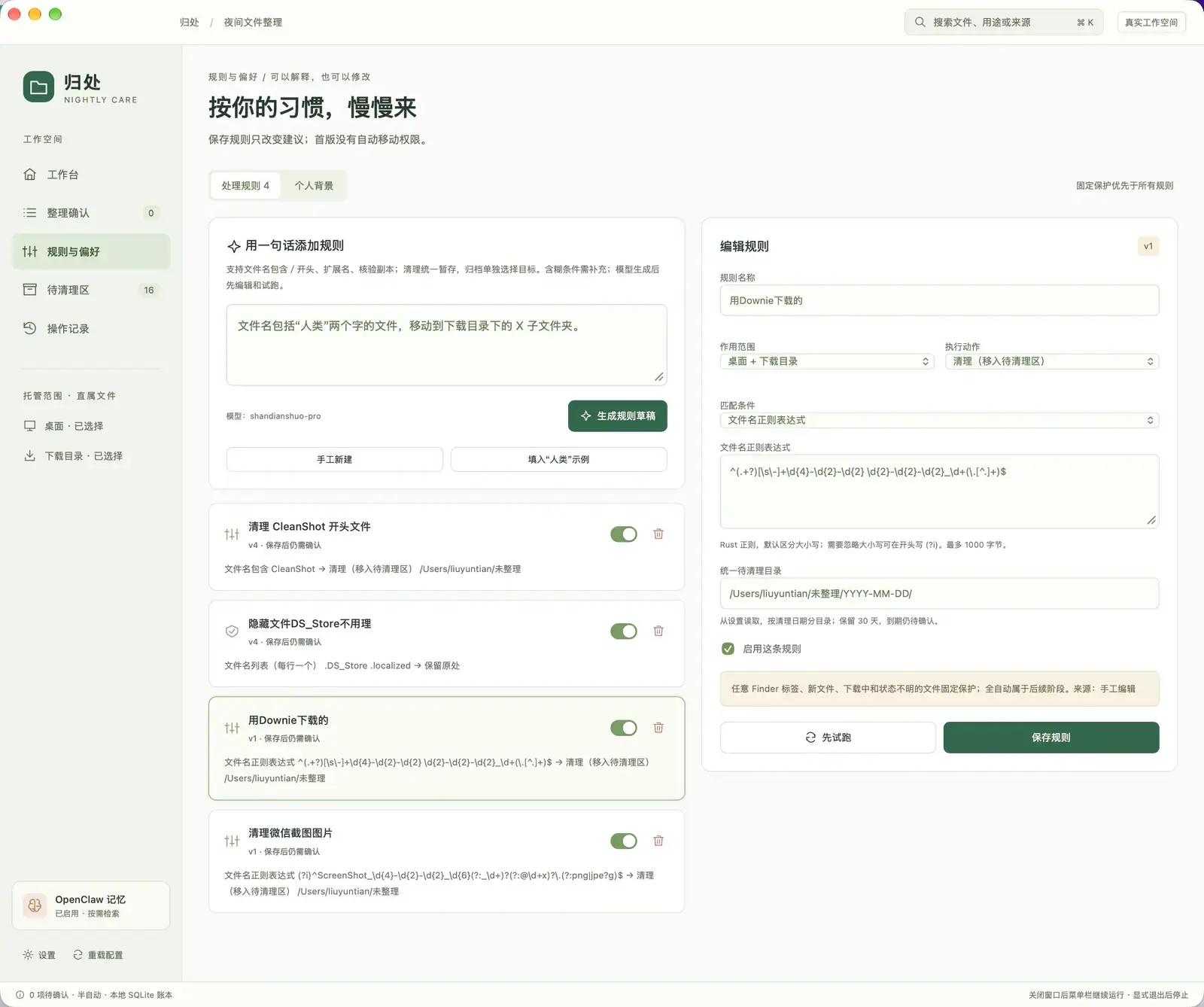Click sliders icon of 清理微信截图图片 rule
Viewport: 1204px width, 1007px height.
tap(232, 841)
